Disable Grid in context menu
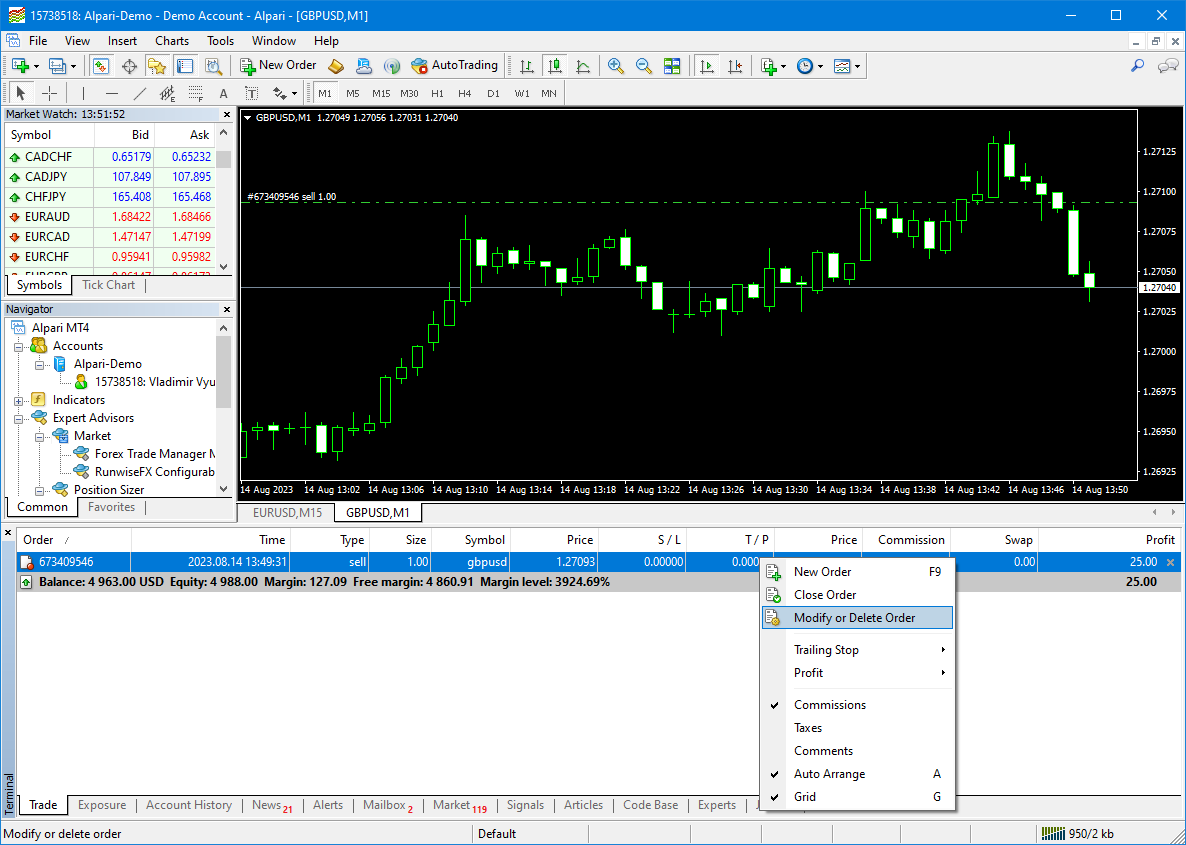The image size is (1186, 845). (805, 797)
